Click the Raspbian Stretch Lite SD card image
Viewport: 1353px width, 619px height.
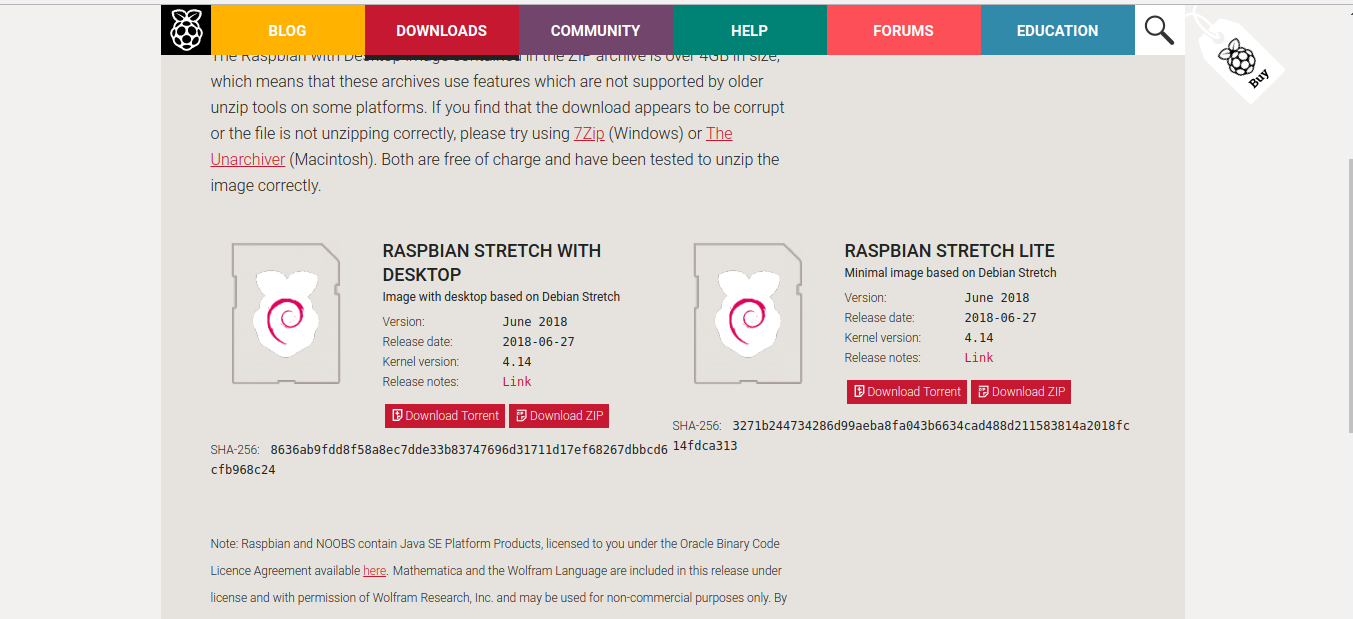[x=748, y=313]
